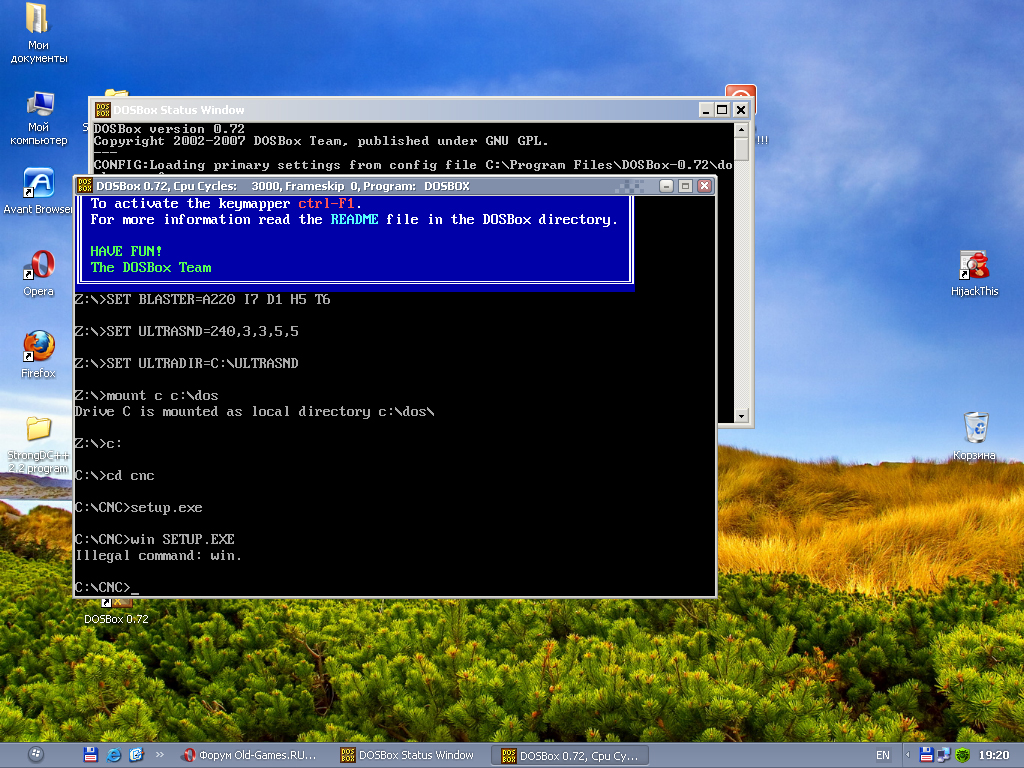Open the StrongDC++ 2.2 program folder
Screen dimensions: 1024x768
tap(38, 444)
